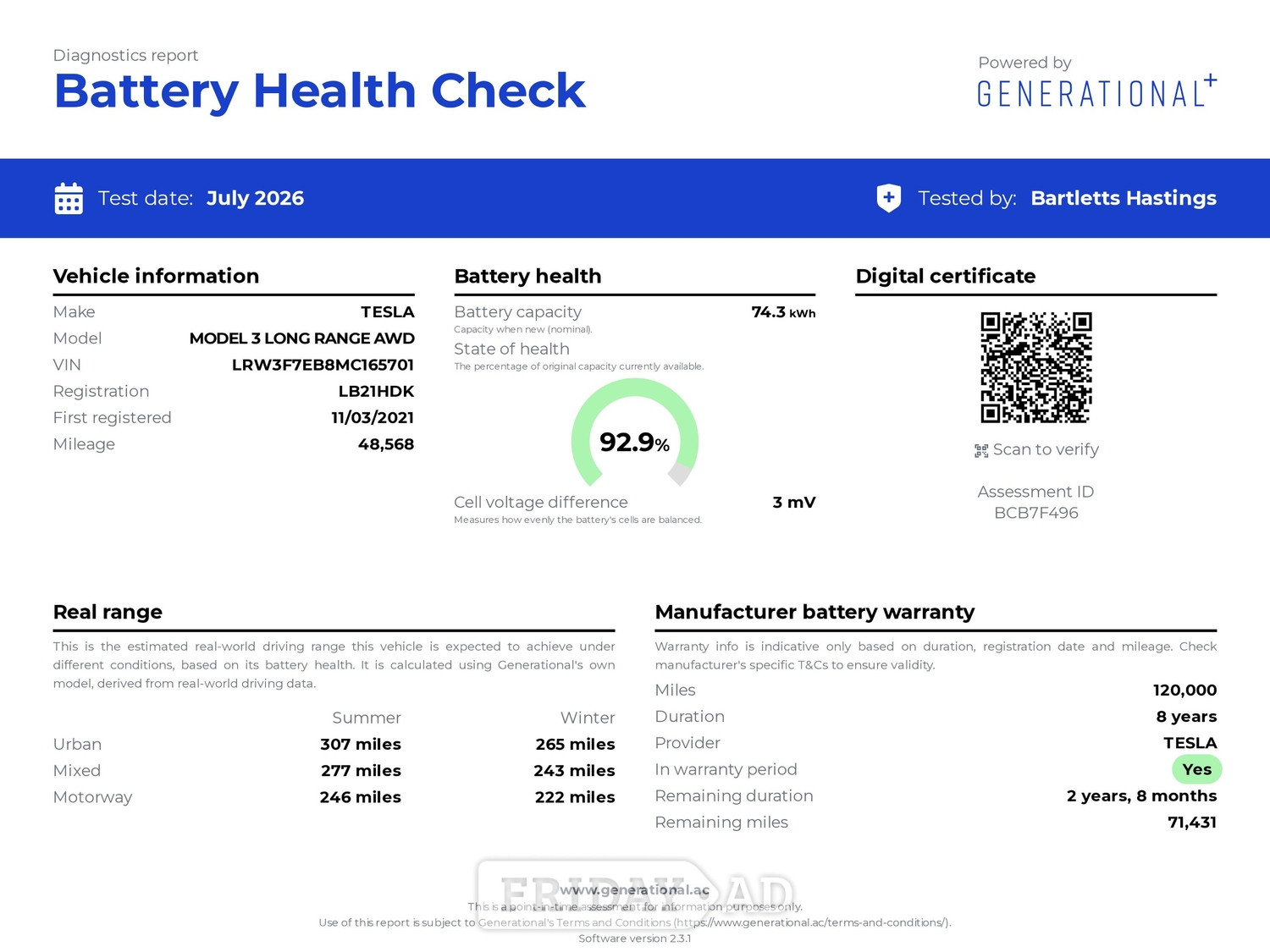This screenshot has height=952, width=1270.
Task: Click the calendar icon beside Test date
Action: coord(69,198)
